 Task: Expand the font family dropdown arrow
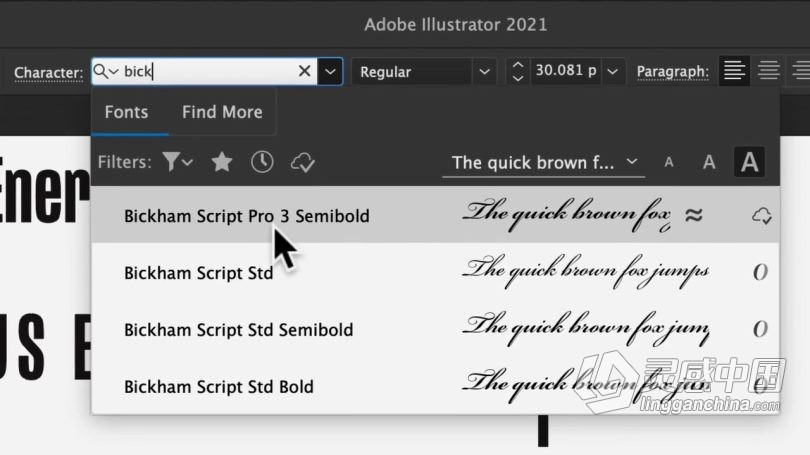tap(330, 71)
